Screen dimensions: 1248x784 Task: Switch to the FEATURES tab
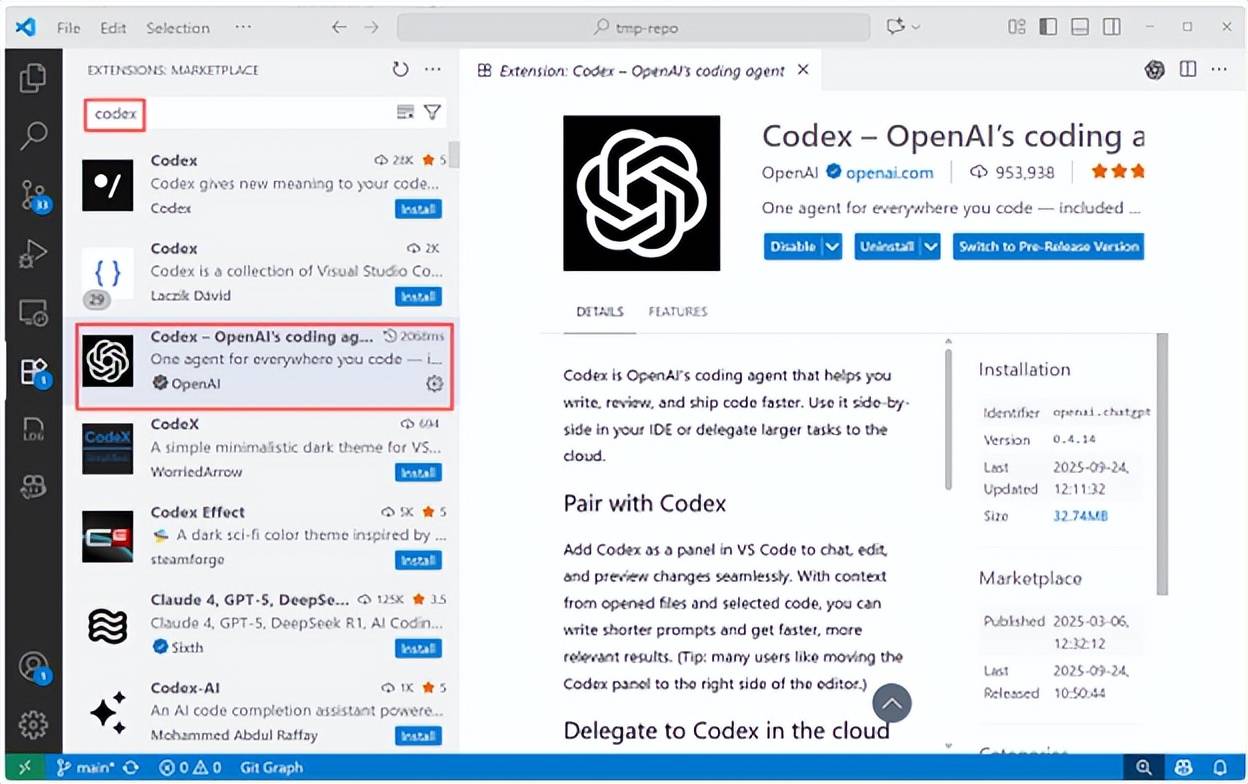coord(677,312)
